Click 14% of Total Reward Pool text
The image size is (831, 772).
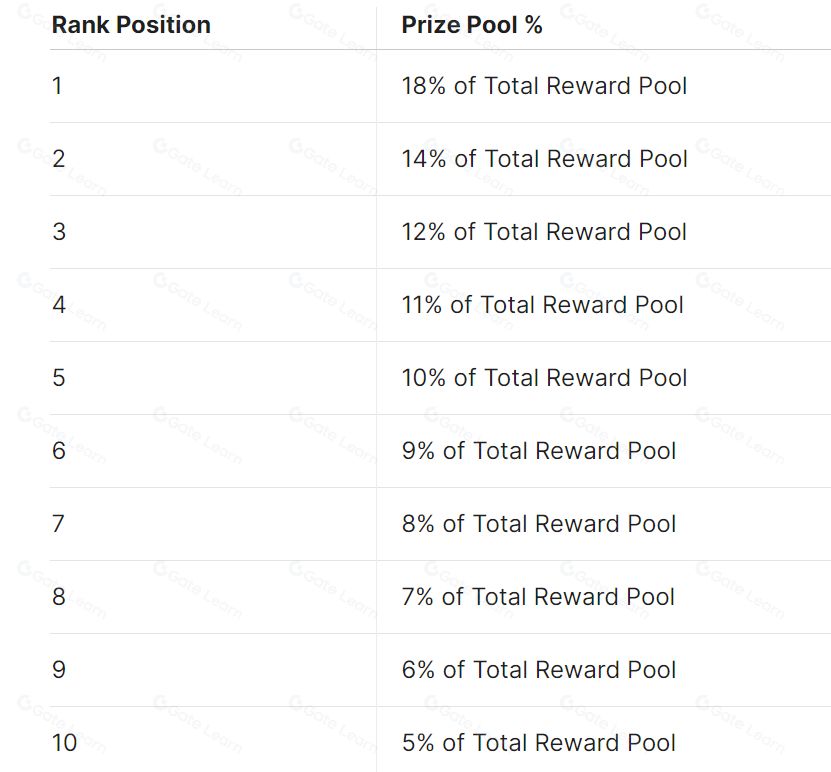[544, 159]
